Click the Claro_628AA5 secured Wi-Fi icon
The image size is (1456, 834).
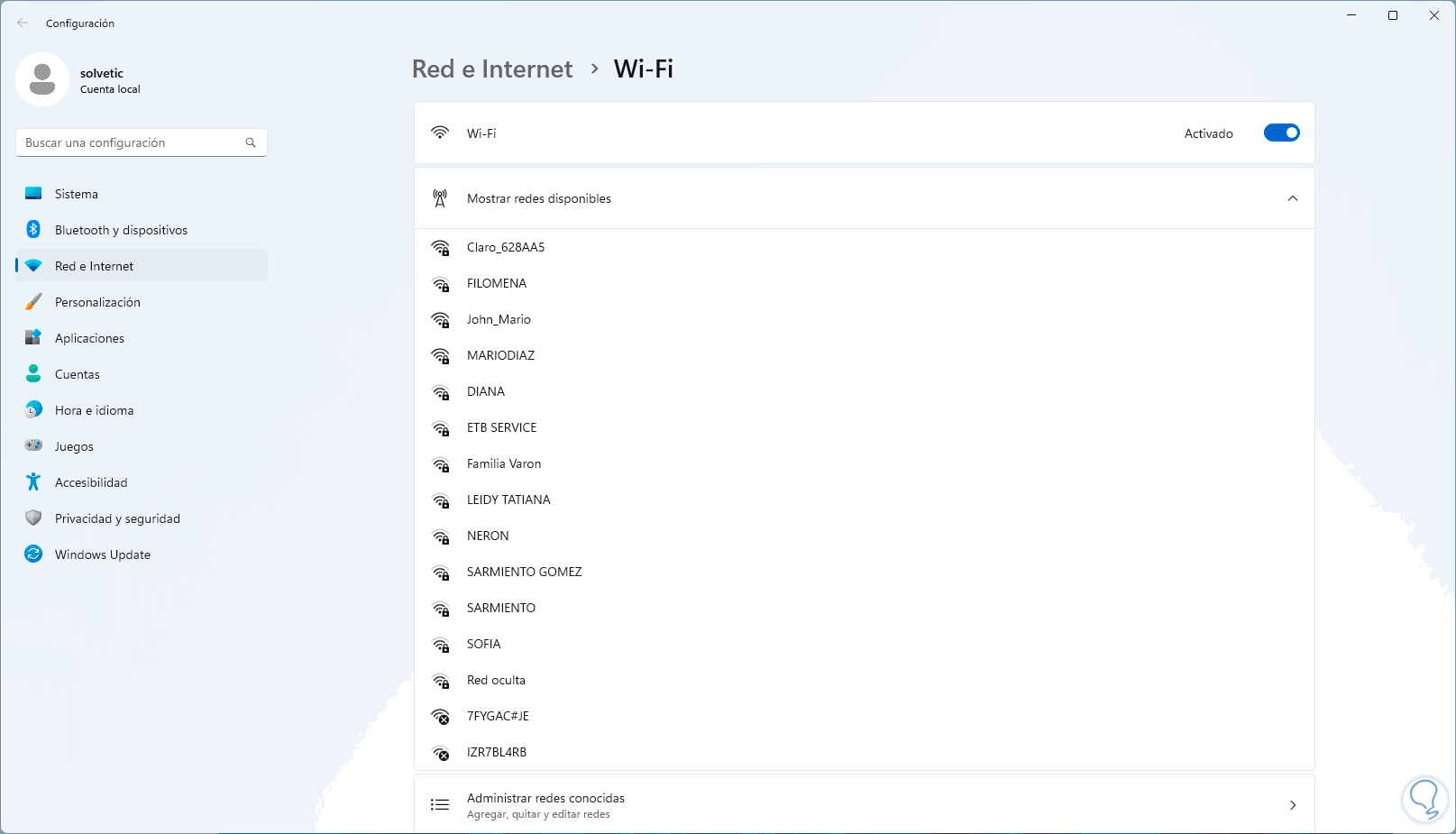pyautogui.click(x=440, y=248)
